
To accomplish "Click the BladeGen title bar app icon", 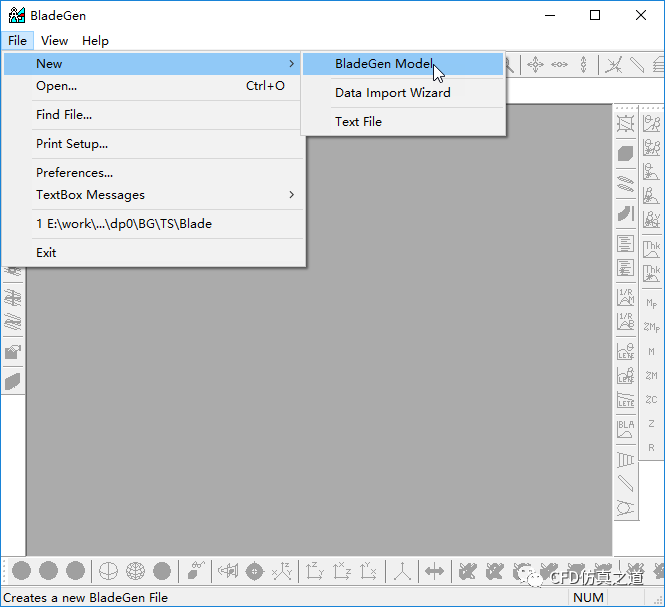I will pos(17,15).
